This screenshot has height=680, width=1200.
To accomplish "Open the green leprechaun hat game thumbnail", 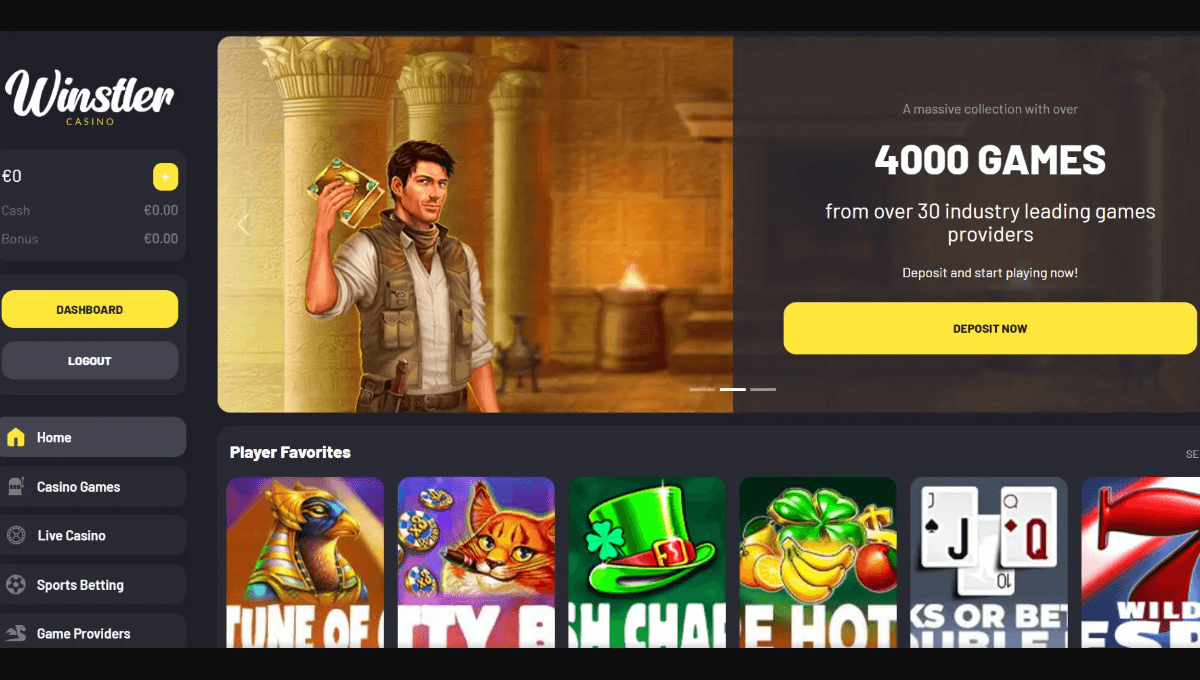I will (647, 562).
